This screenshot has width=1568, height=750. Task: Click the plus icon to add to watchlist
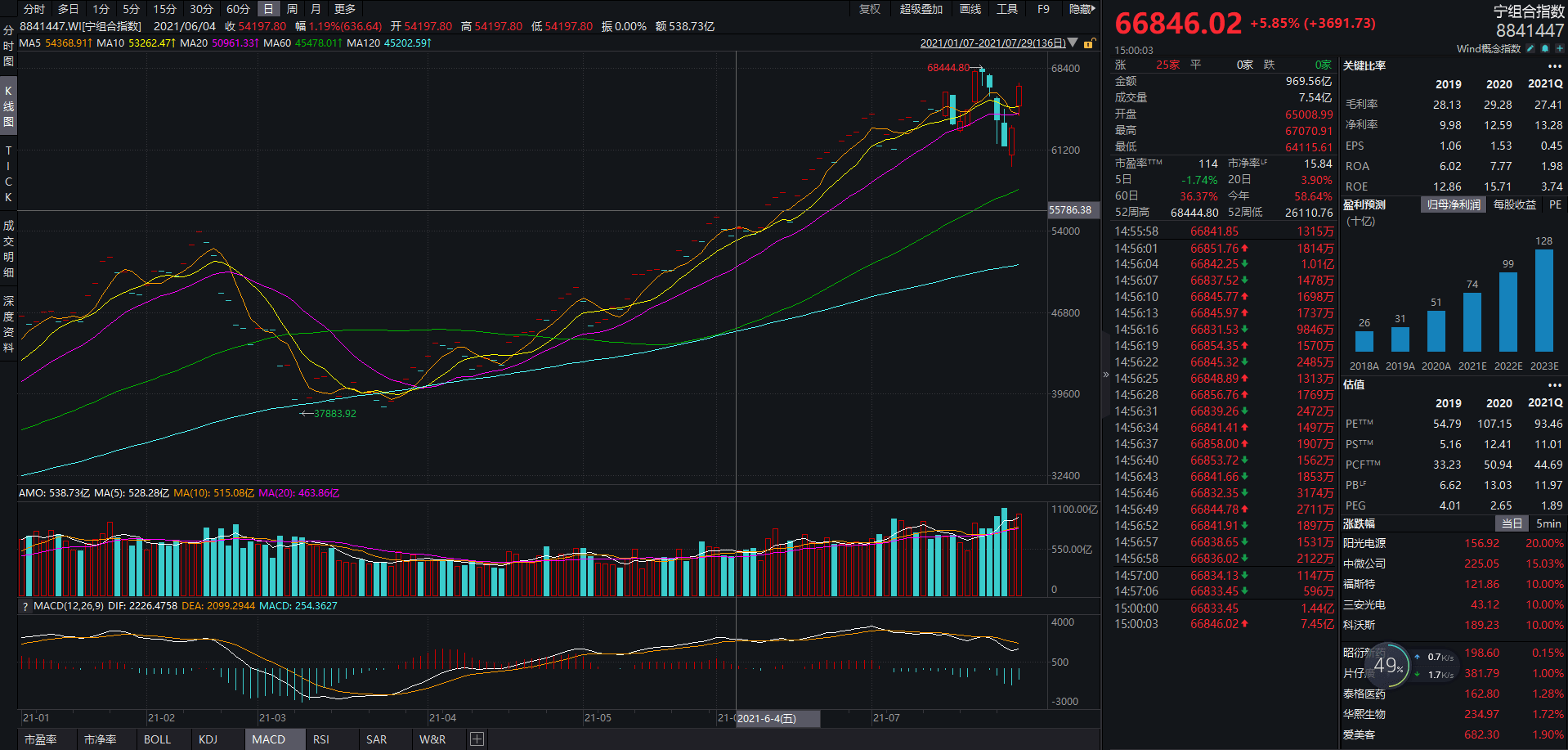pyautogui.click(x=1559, y=48)
